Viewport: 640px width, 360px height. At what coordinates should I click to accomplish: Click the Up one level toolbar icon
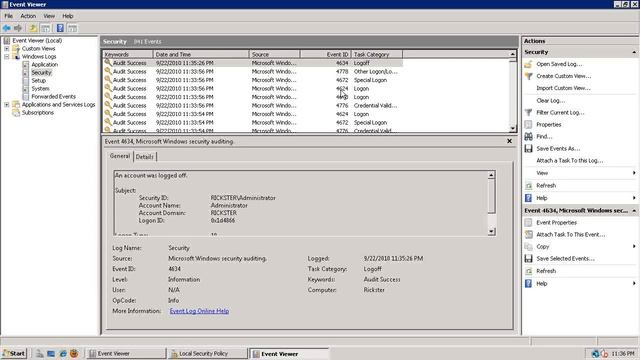(33, 28)
